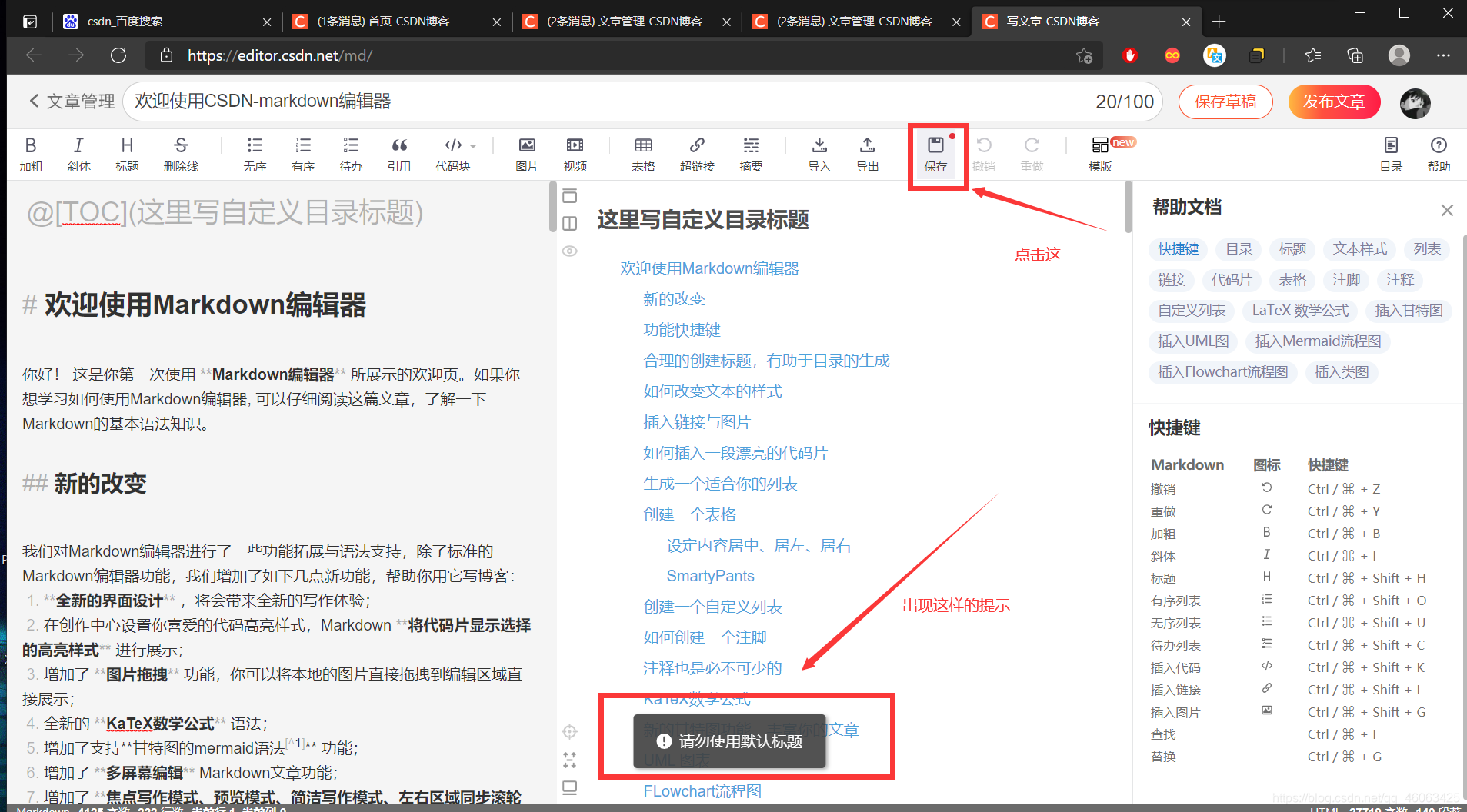The image size is (1467, 812).
Task: Insert ordered list with 有序 icon
Action: (303, 154)
